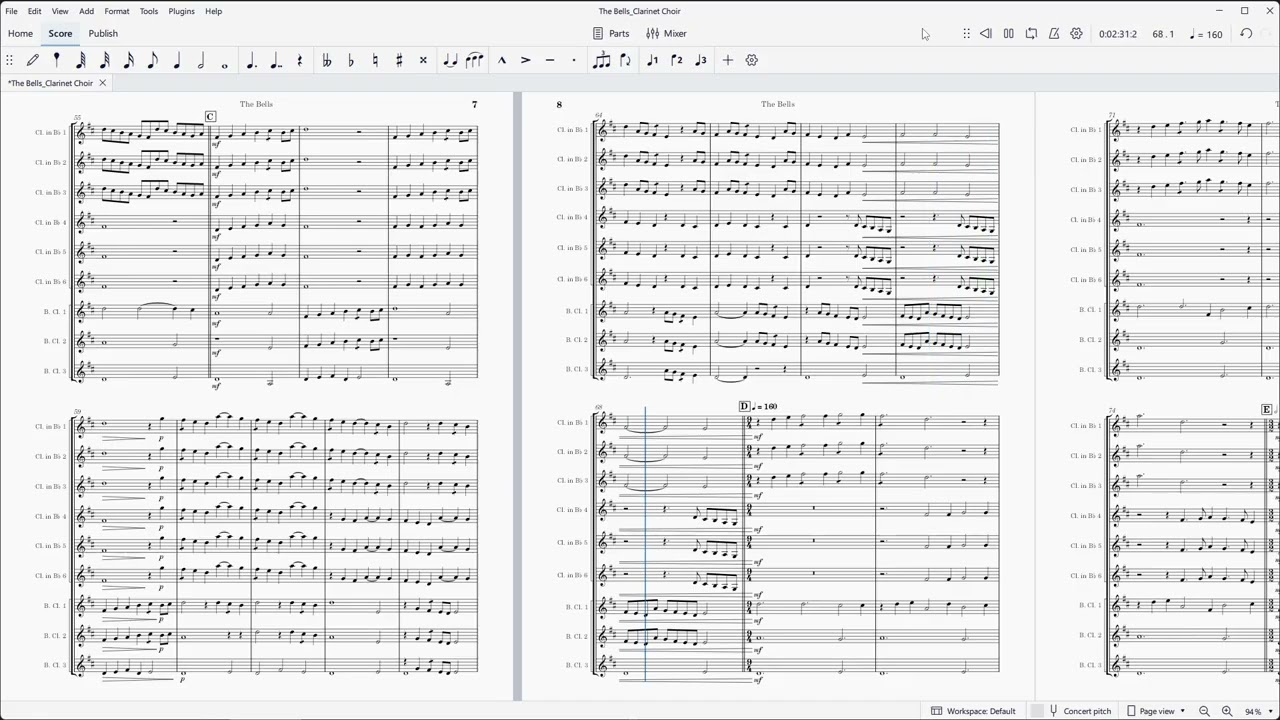Open the Format menu
This screenshot has width=1280, height=720.
coord(117,11)
